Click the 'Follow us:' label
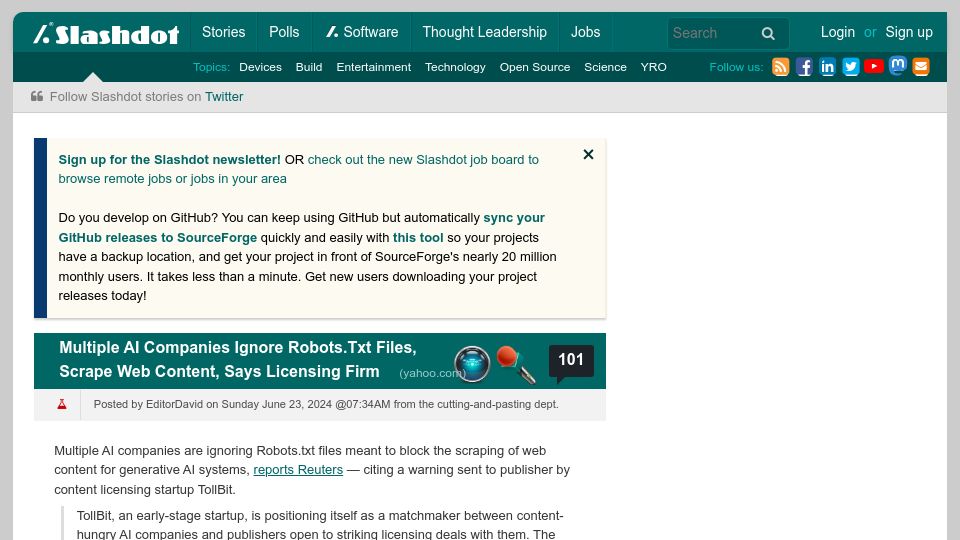Viewport: 960px width, 540px height. [x=736, y=67]
